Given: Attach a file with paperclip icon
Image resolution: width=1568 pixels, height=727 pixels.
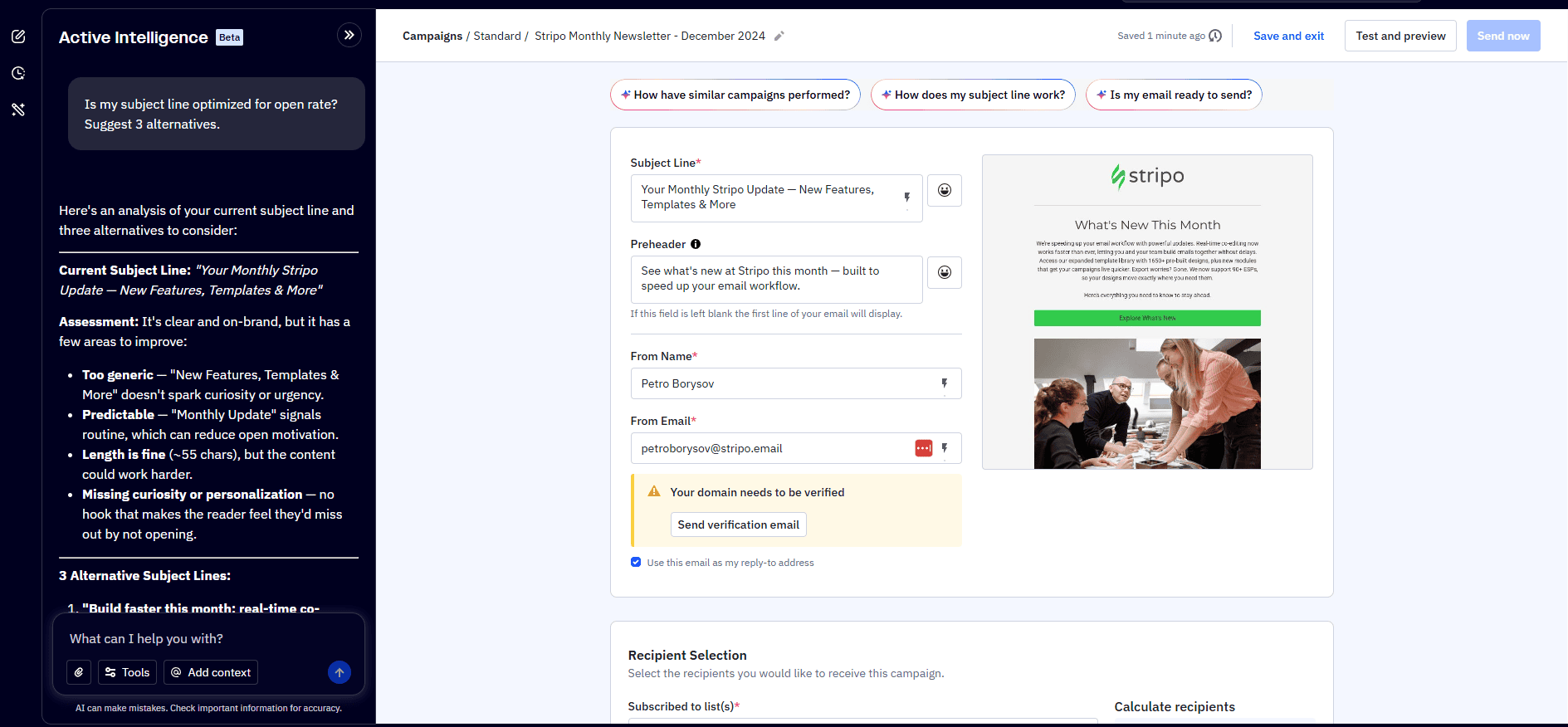Looking at the screenshot, I should click(x=79, y=672).
